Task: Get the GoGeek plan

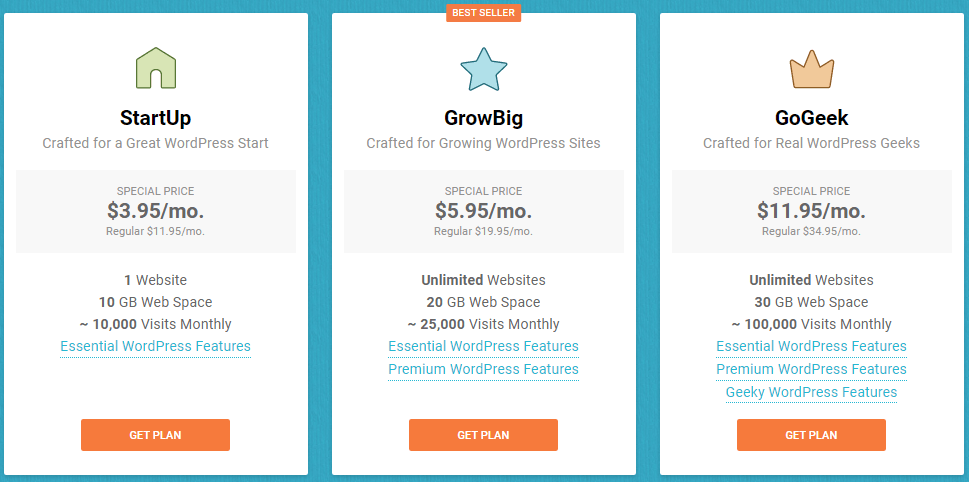Action: click(811, 435)
